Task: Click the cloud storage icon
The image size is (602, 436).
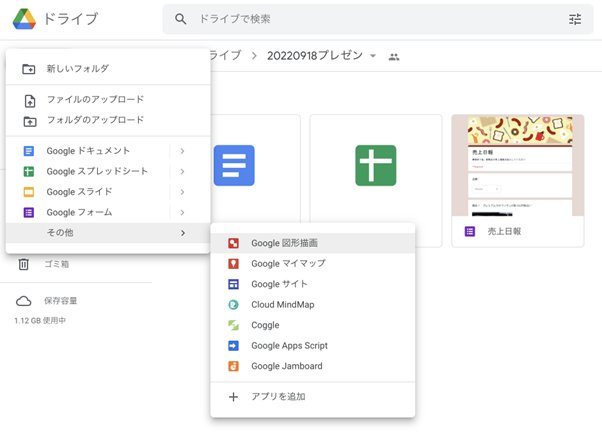Action: pos(23,301)
